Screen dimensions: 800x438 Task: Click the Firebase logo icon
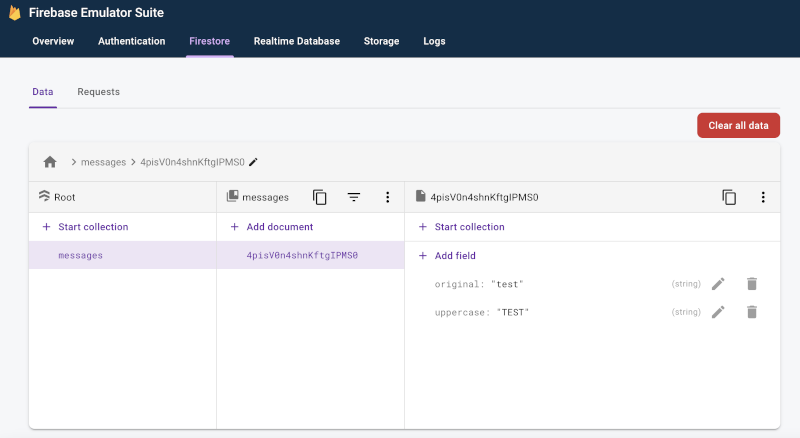click(15, 13)
